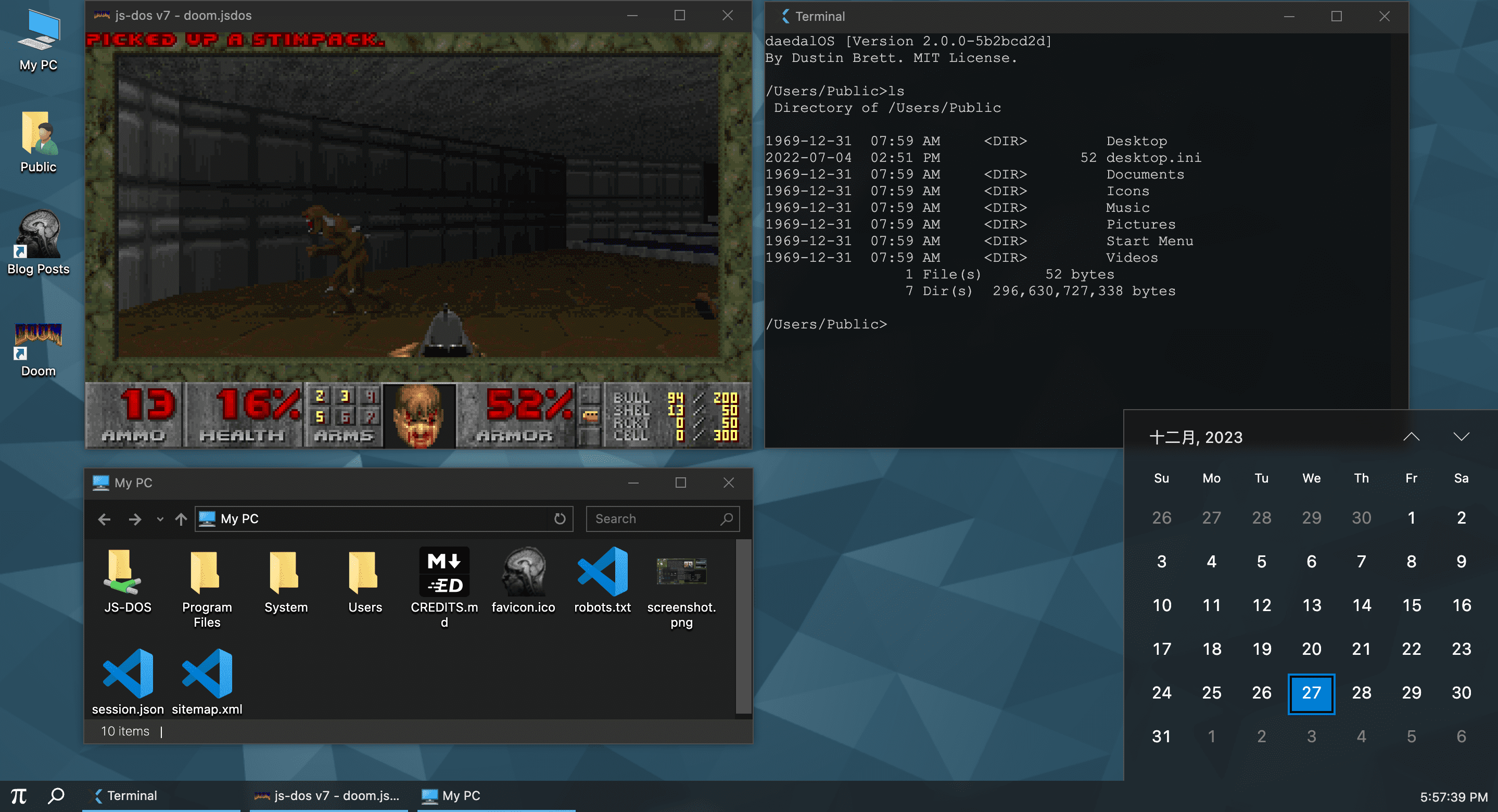Click the Search field in My PC
Viewport: 1498px width, 812px height.
(654, 519)
